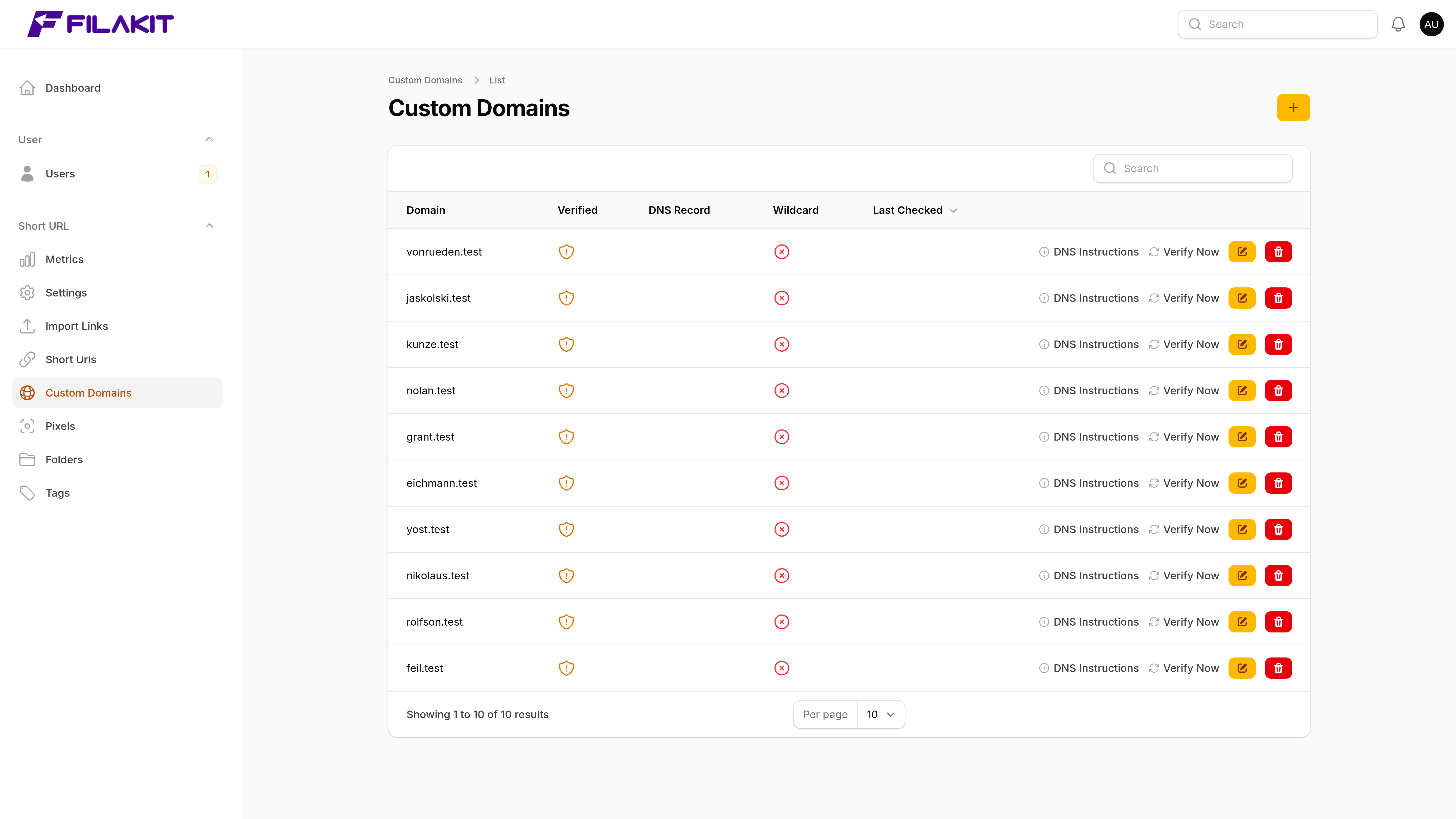The width and height of the screenshot is (1456, 819).
Task: Focus the table Search field
Action: tap(1192, 168)
